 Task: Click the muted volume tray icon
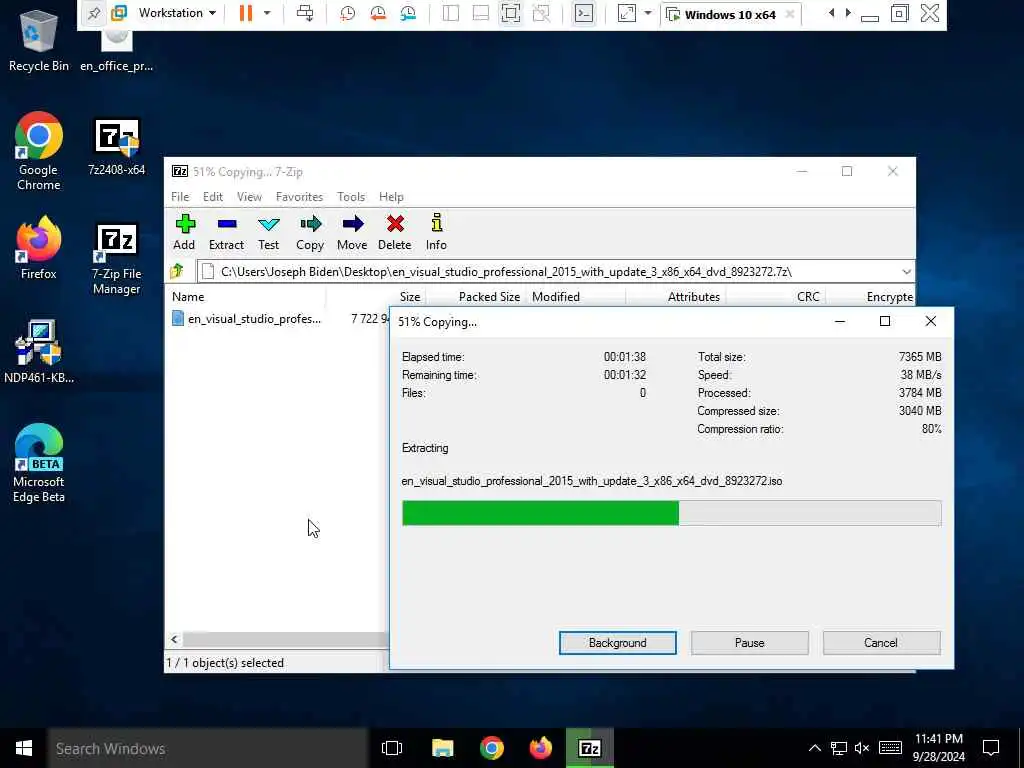[x=862, y=748]
